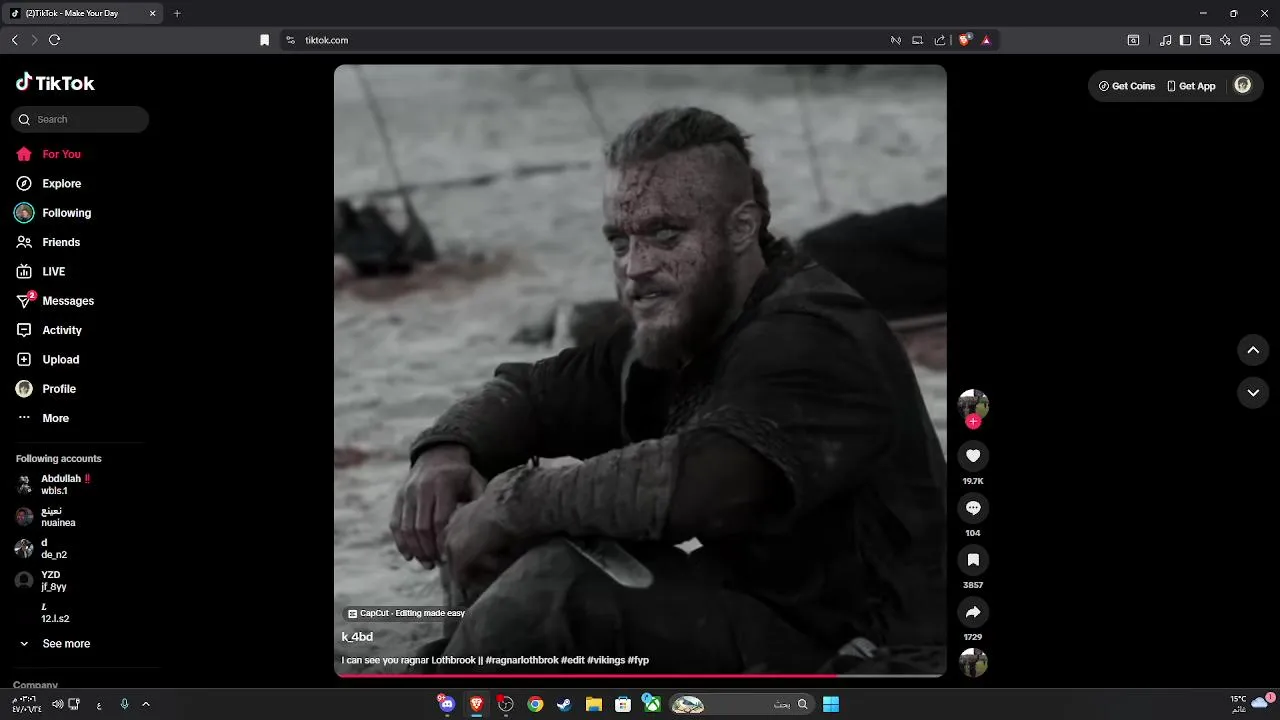Open the comments on the video

(973, 508)
